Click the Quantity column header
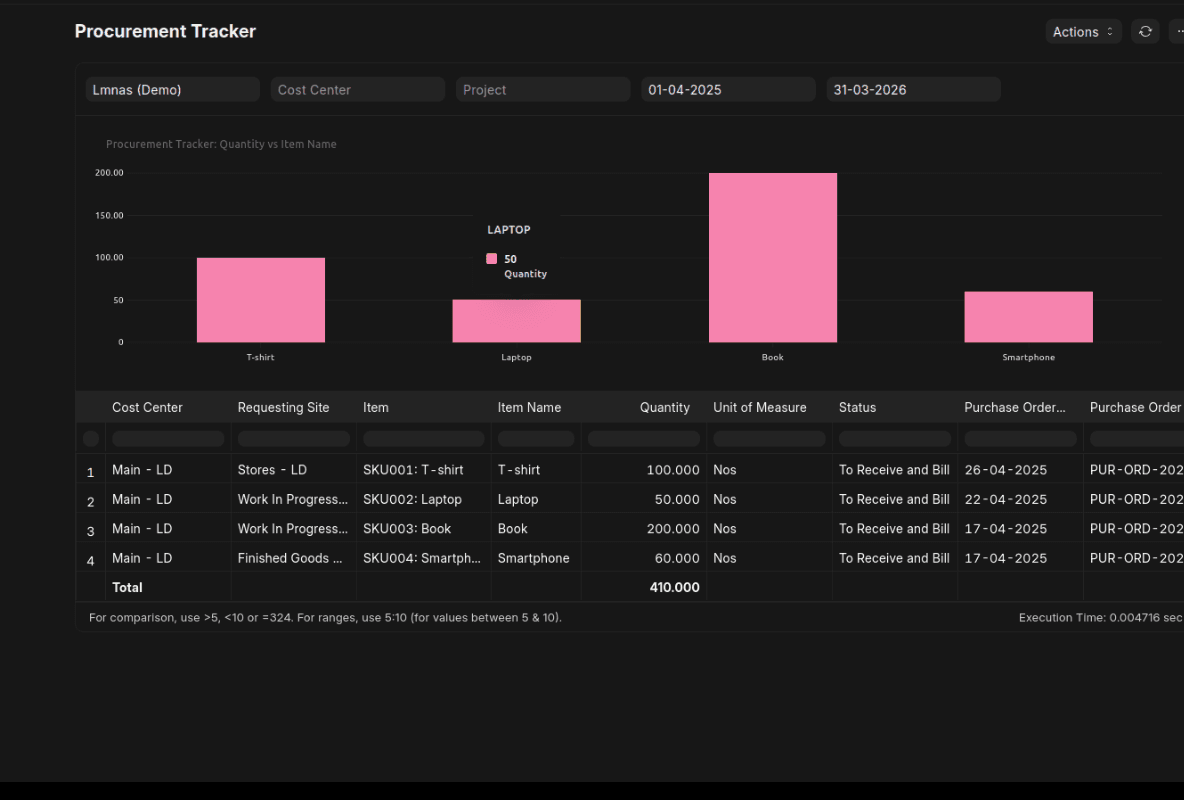 coord(665,407)
